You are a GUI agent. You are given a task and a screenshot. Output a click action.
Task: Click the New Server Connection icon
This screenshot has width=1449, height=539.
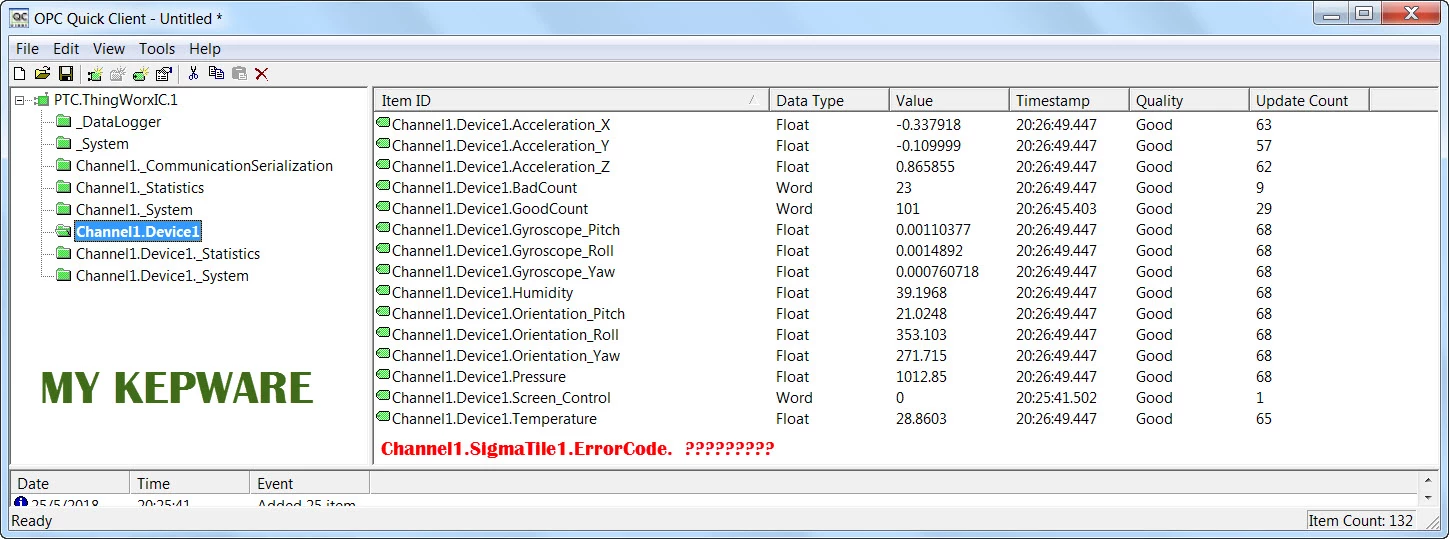(95, 73)
